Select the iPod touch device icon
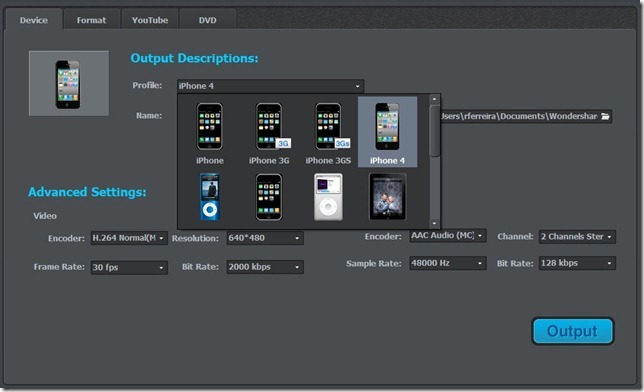 pyautogui.click(x=269, y=197)
